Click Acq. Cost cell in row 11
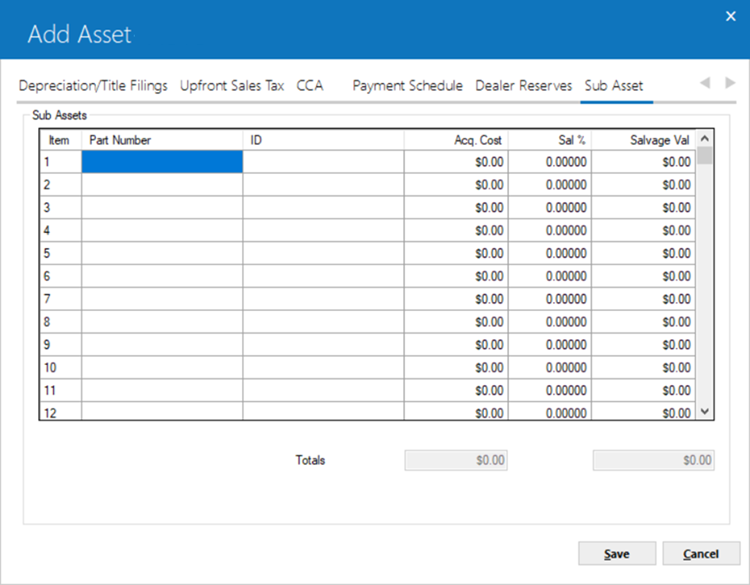 tap(456, 390)
